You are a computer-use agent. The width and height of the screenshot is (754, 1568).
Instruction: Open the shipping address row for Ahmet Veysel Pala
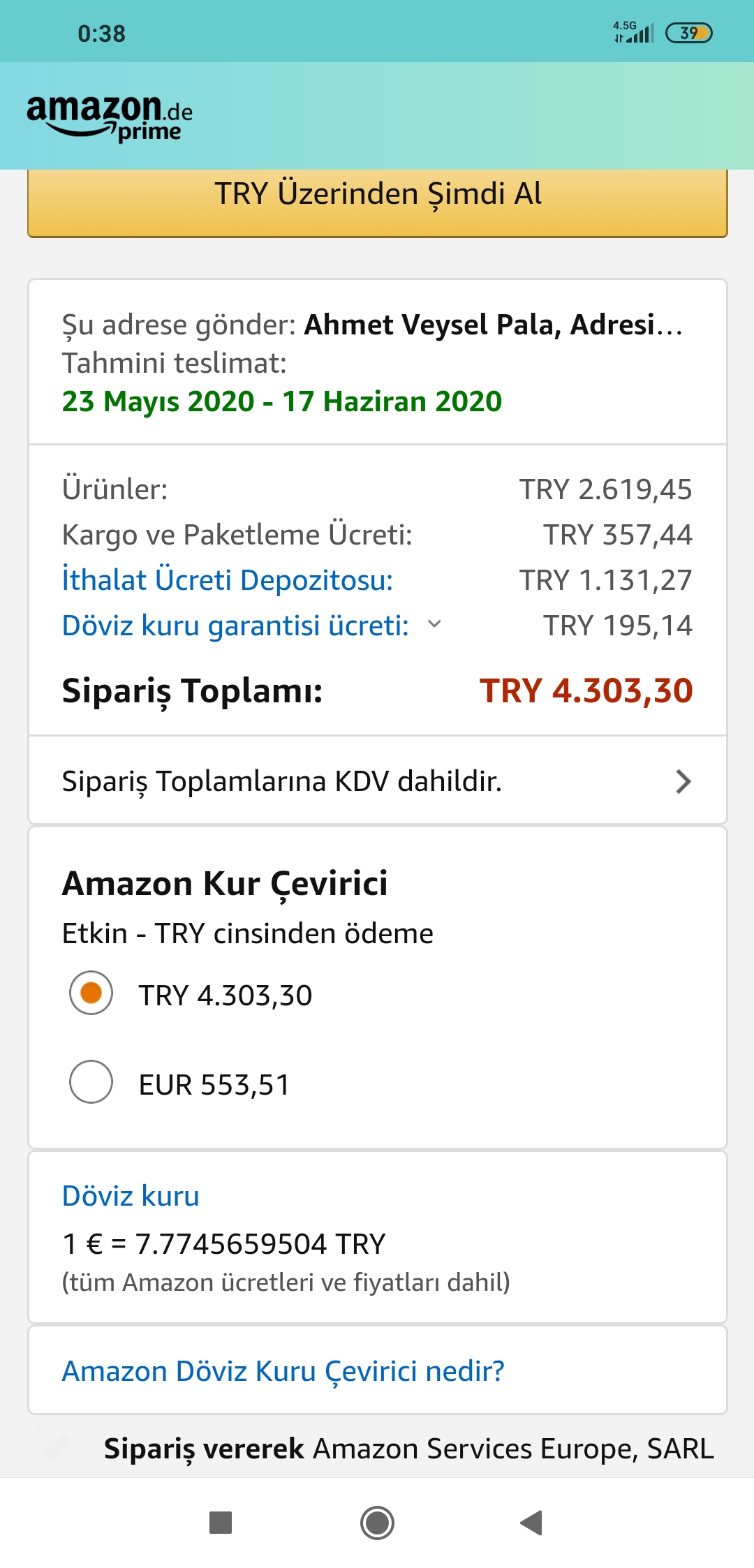(377, 325)
